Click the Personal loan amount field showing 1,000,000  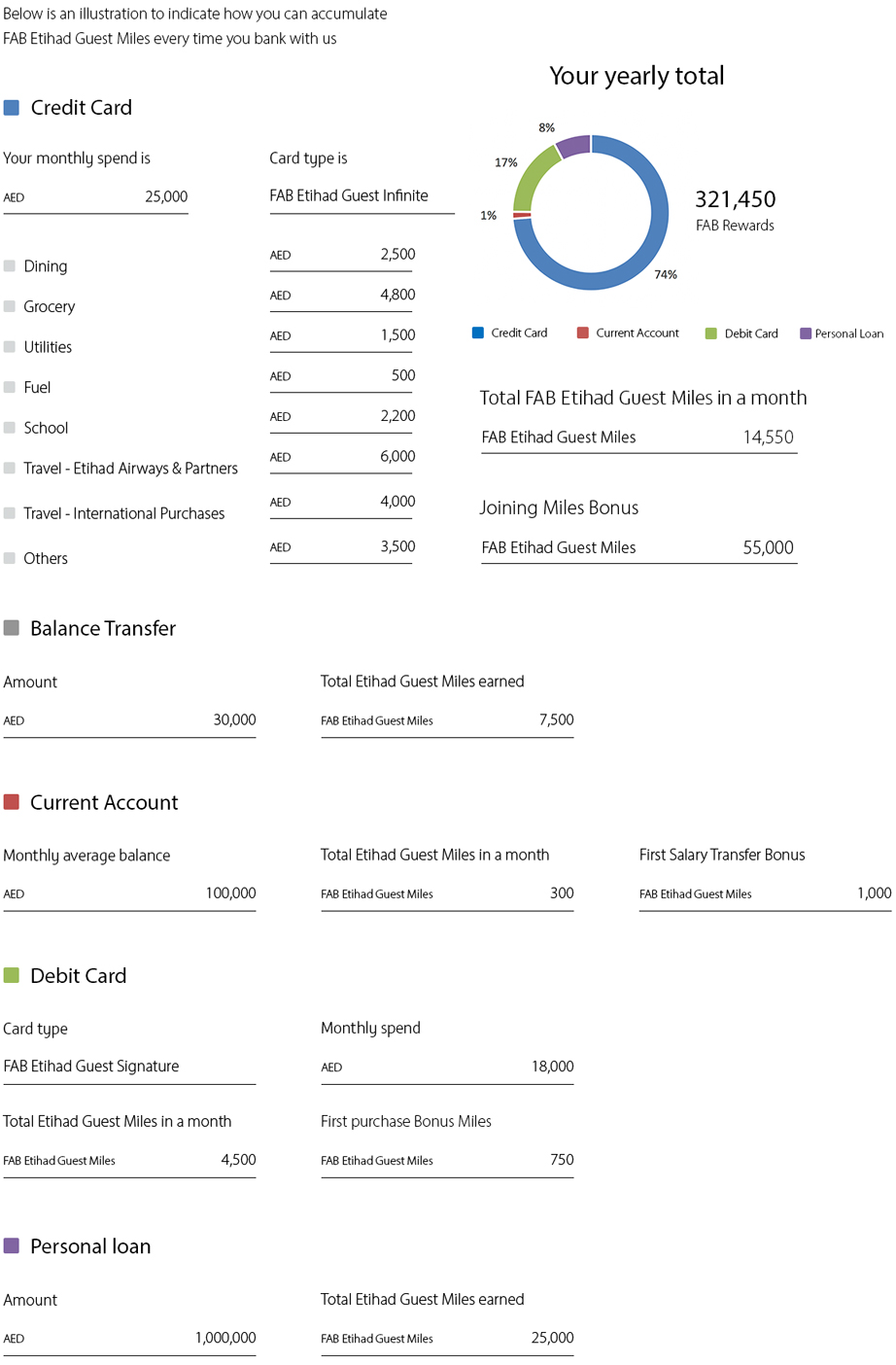[x=129, y=1338]
